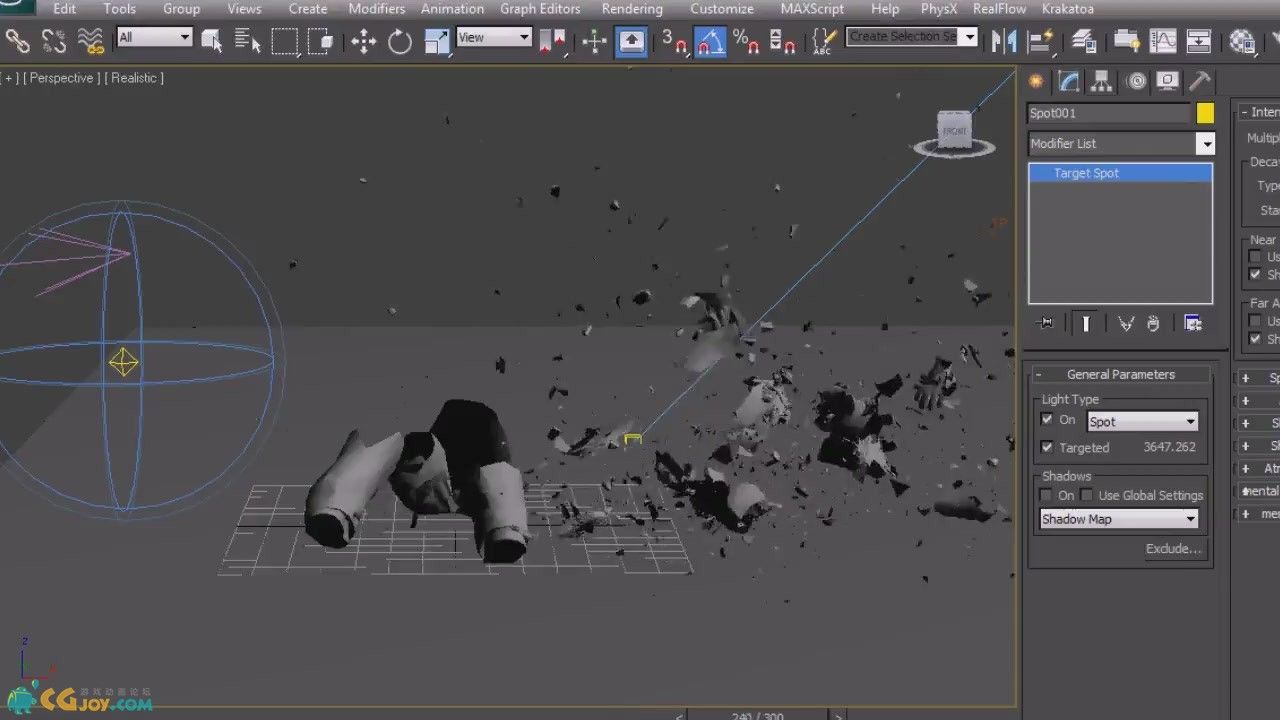Image resolution: width=1280 pixels, height=720 pixels.
Task: Switch to the Utilities hammer panel
Action: coord(1200,81)
